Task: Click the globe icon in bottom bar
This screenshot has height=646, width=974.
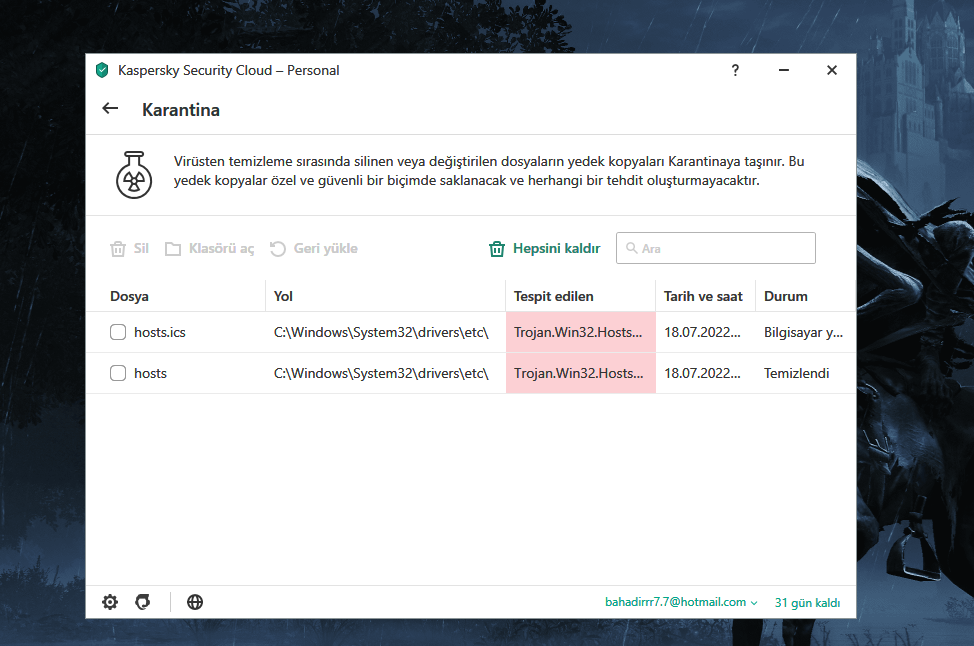Action: pyautogui.click(x=195, y=602)
